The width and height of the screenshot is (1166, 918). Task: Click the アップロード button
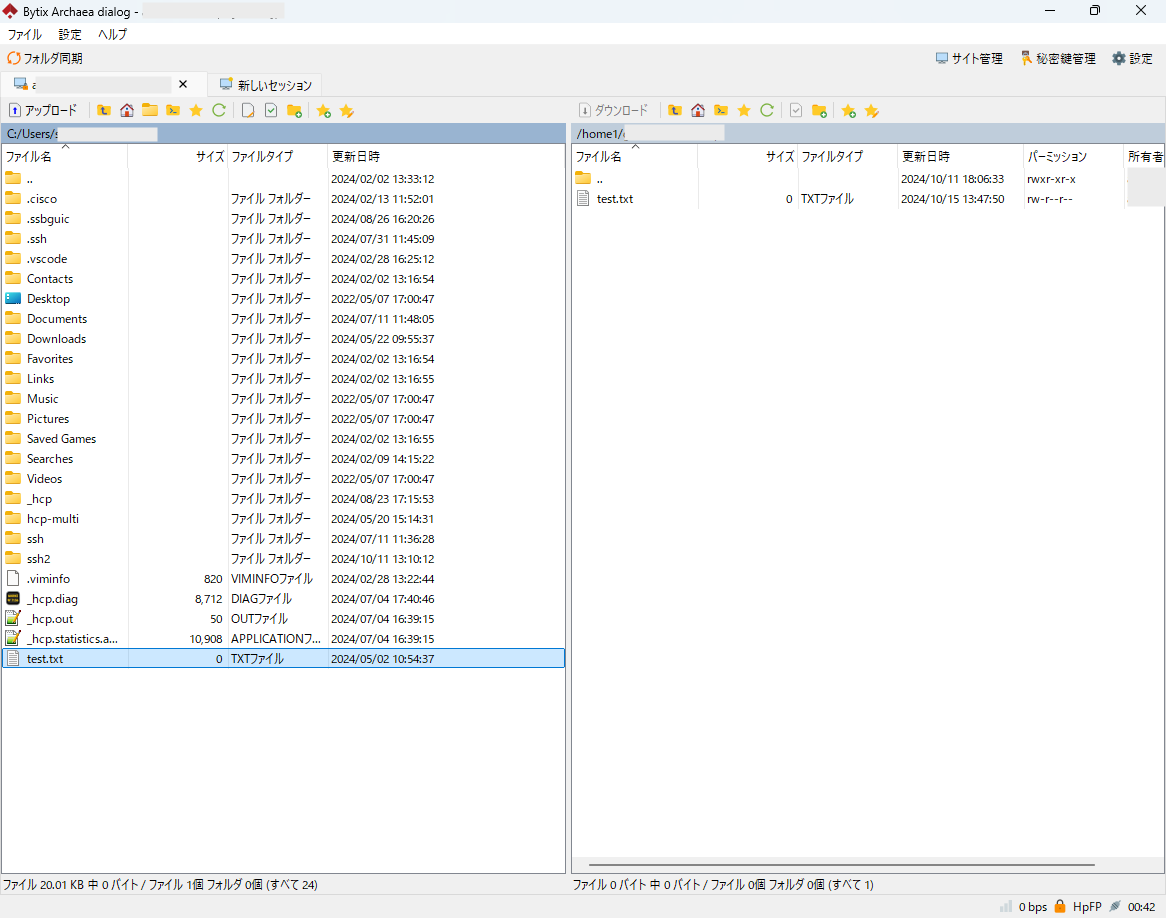pos(43,110)
